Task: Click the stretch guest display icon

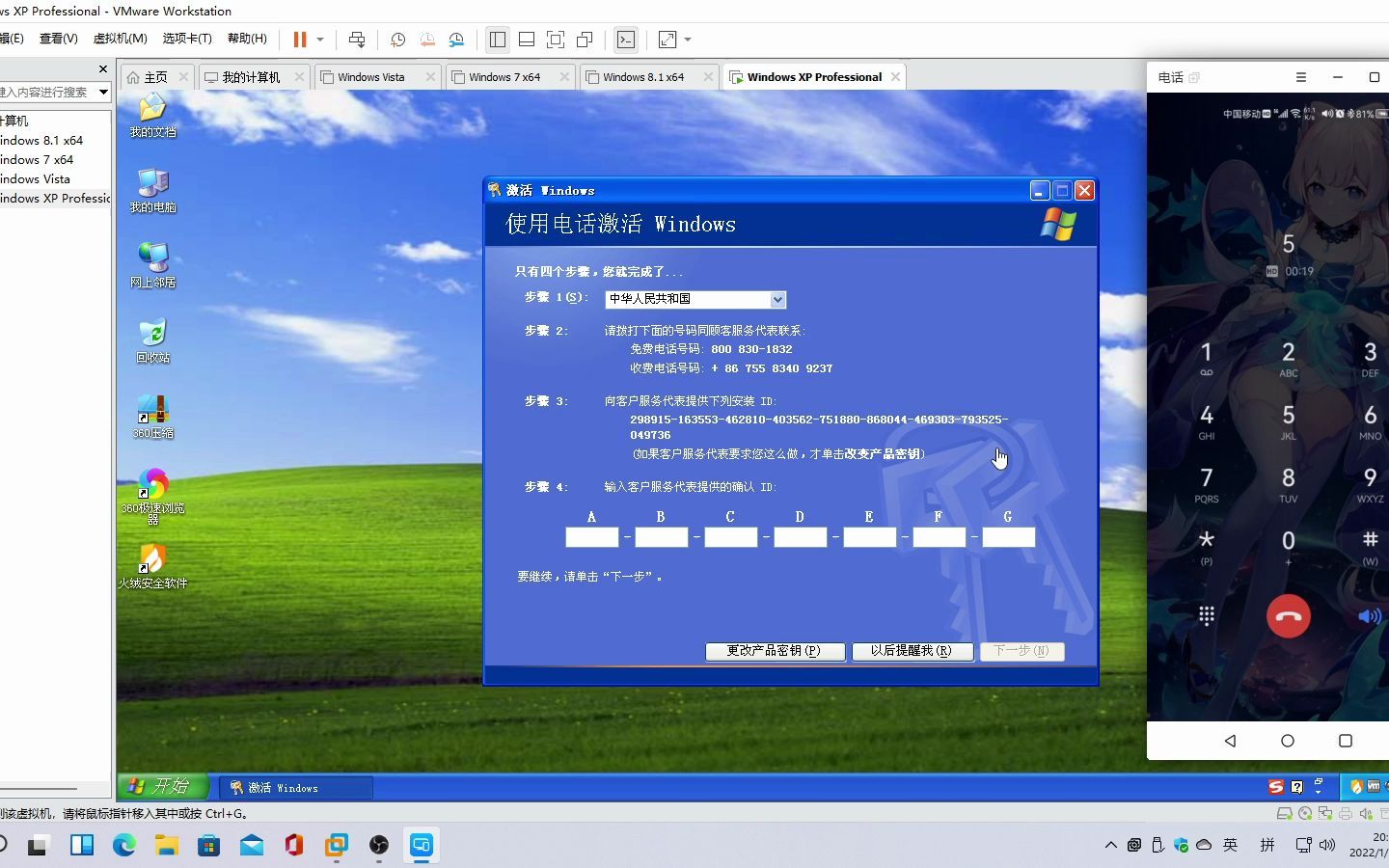Action: pyautogui.click(x=667, y=40)
